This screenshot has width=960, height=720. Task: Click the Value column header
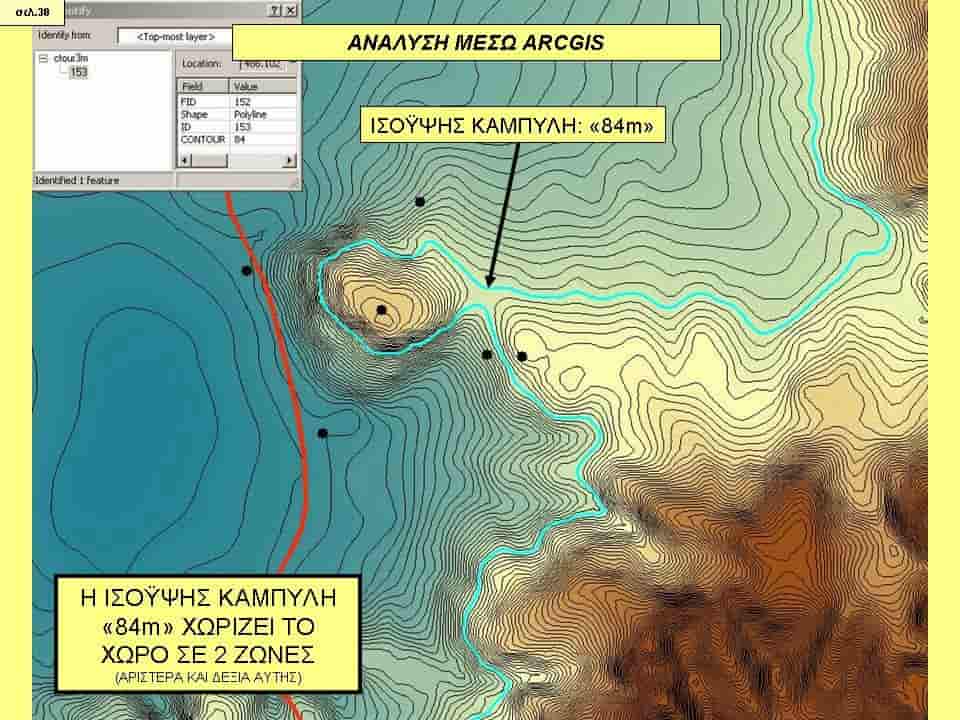(263, 86)
